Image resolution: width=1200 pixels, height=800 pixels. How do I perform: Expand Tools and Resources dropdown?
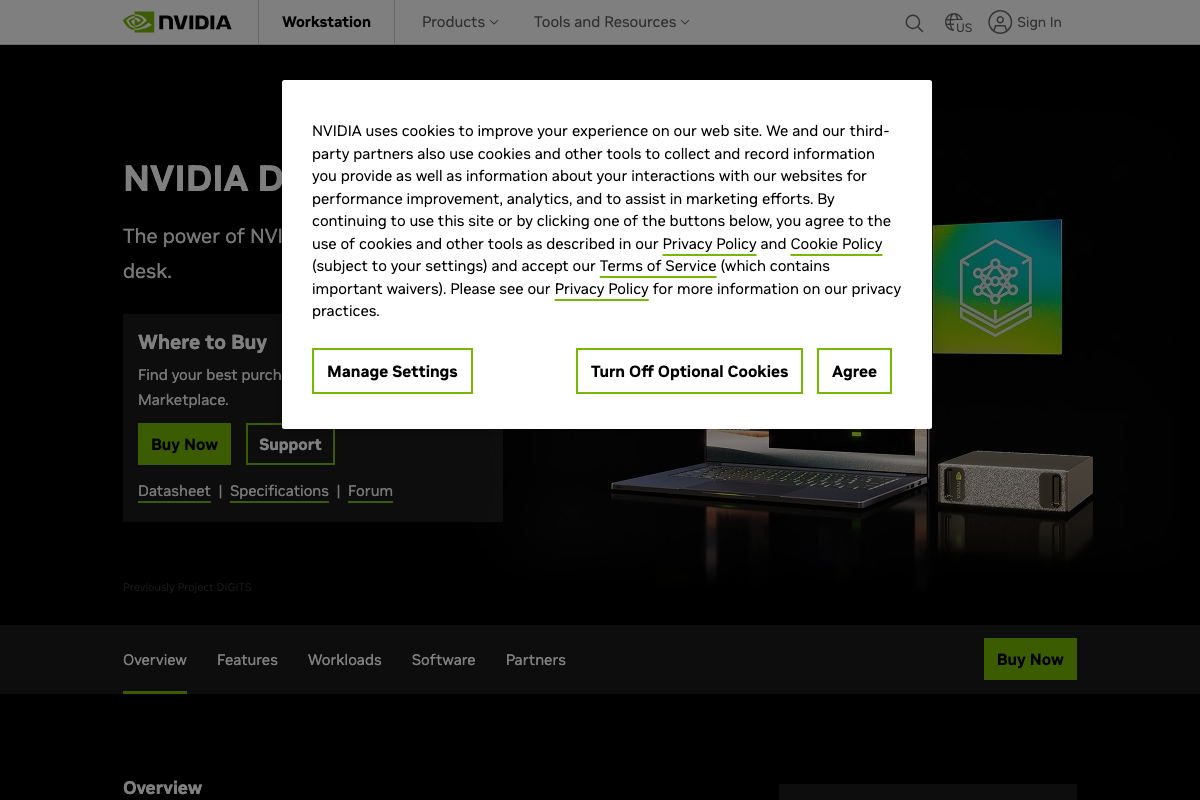pyautogui.click(x=611, y=22)
